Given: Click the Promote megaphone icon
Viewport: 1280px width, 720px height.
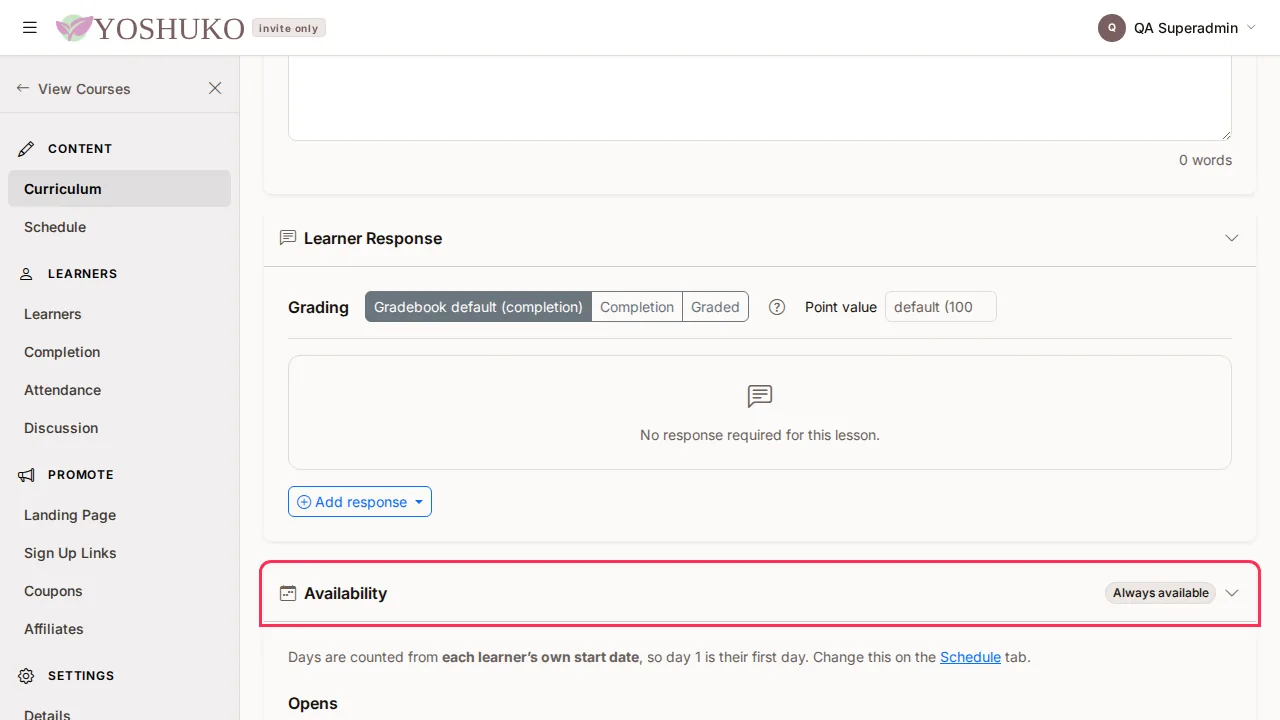Looking at the screenshot, I should click(x=27, y=475).
